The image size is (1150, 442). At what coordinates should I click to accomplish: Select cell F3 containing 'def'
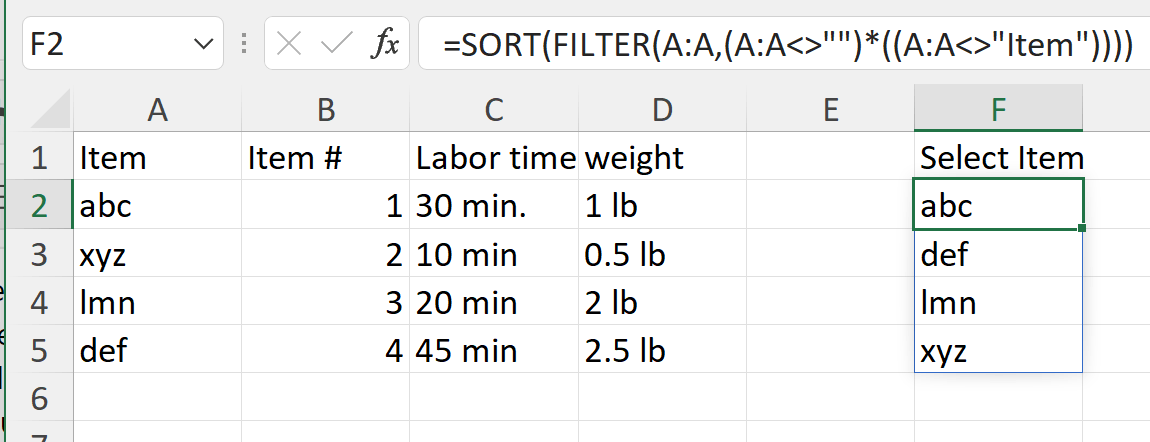tap(998, 255)
